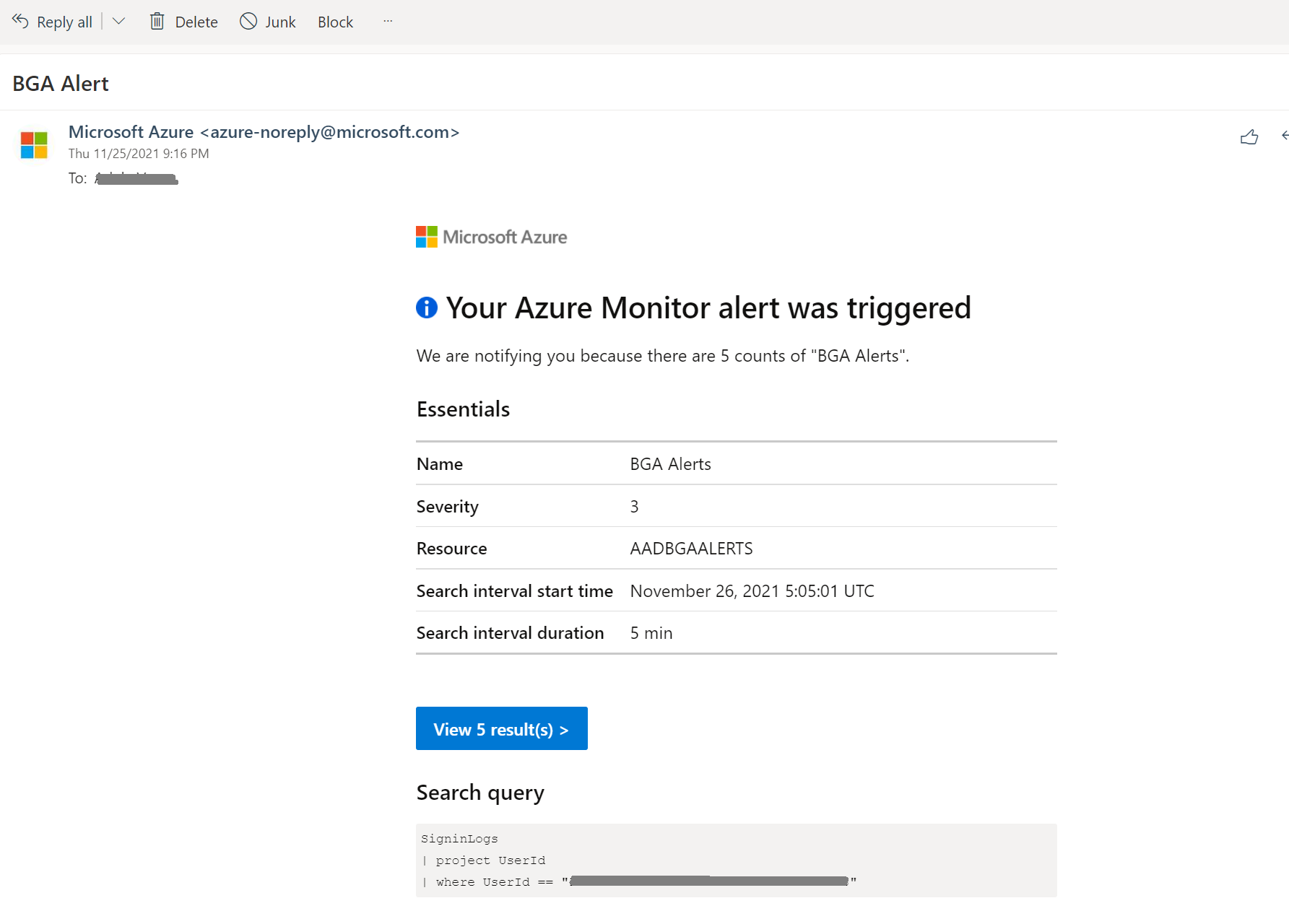Click the View 5 result(s) button

tap(501, 728)
